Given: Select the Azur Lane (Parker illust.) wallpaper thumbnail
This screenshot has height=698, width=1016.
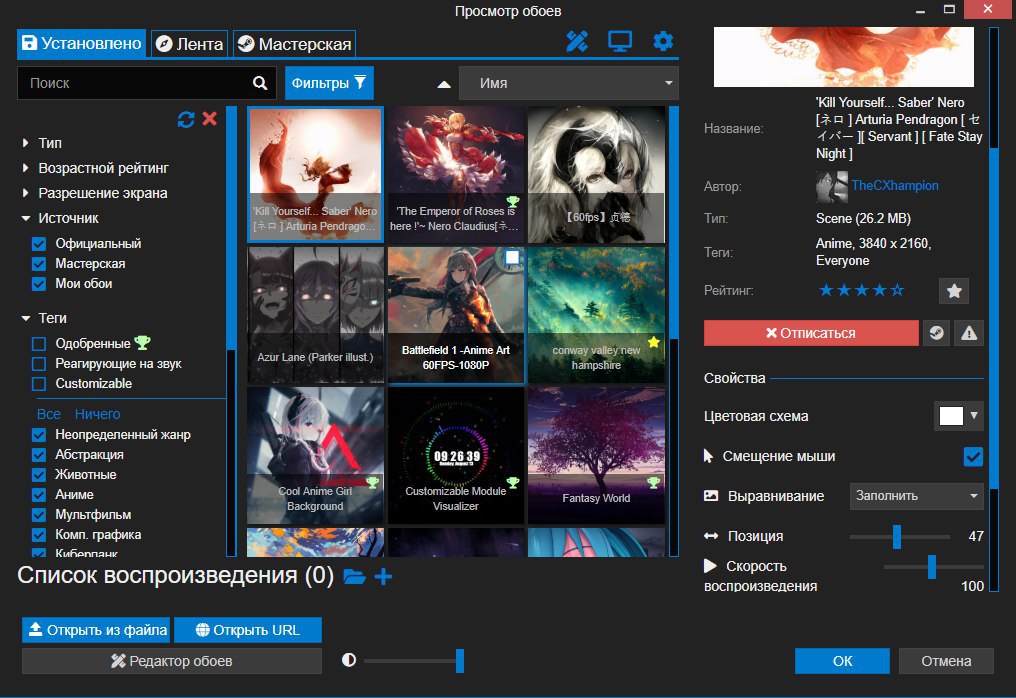Looking at the screenshot, I should (x=316, y=315).
